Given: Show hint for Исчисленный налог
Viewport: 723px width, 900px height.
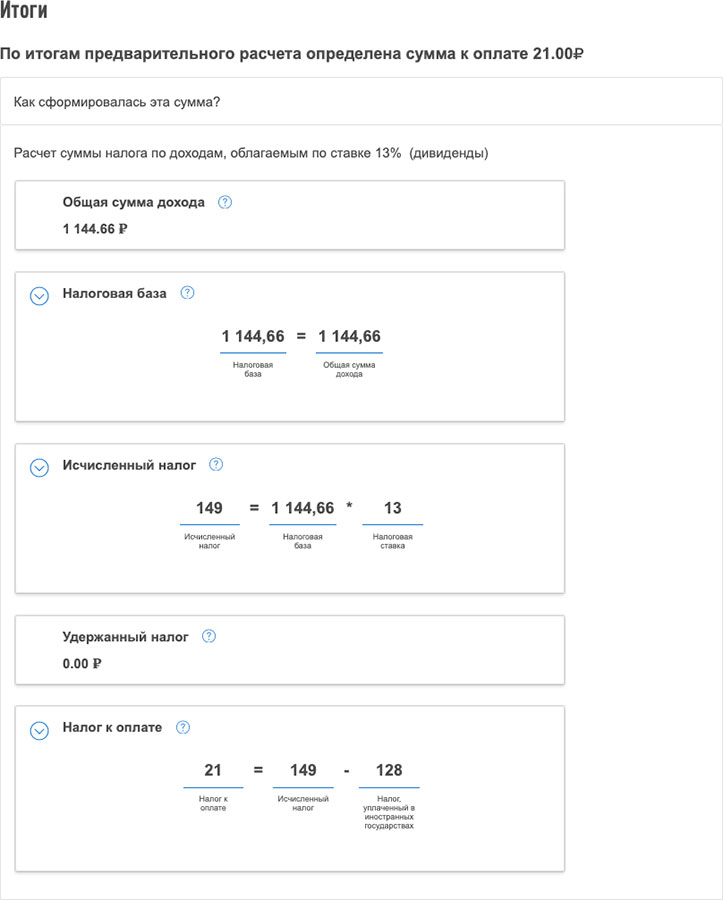Looking at the screenshot, I should [216, 465].
